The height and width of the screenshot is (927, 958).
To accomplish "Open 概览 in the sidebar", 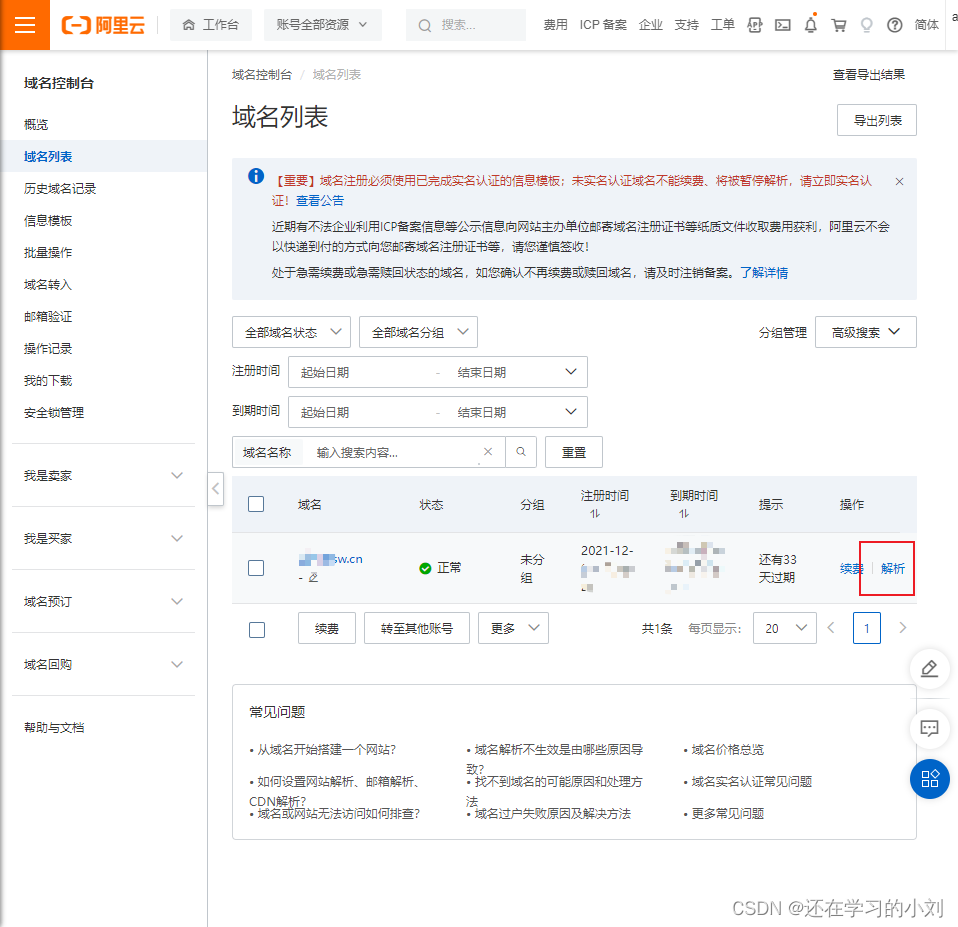I will pos(36,125).
